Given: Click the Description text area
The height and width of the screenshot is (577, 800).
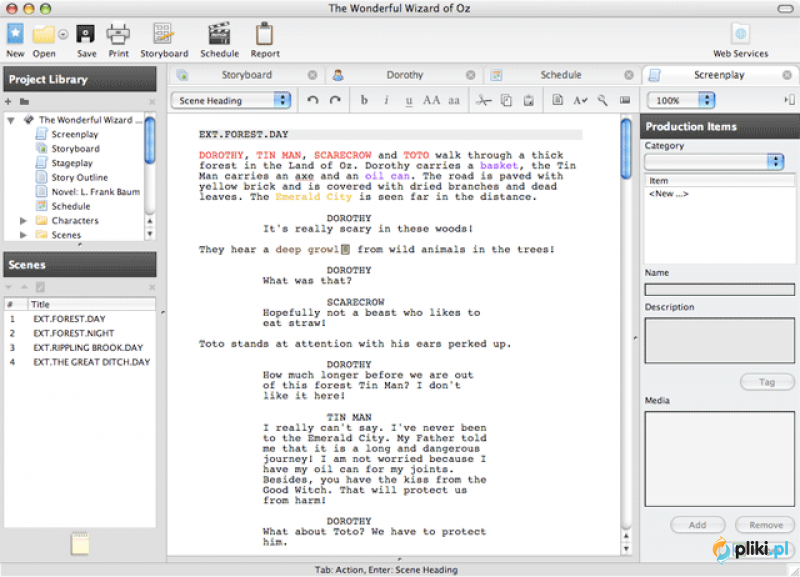Looking at the screenshot, I should [719, 340].
